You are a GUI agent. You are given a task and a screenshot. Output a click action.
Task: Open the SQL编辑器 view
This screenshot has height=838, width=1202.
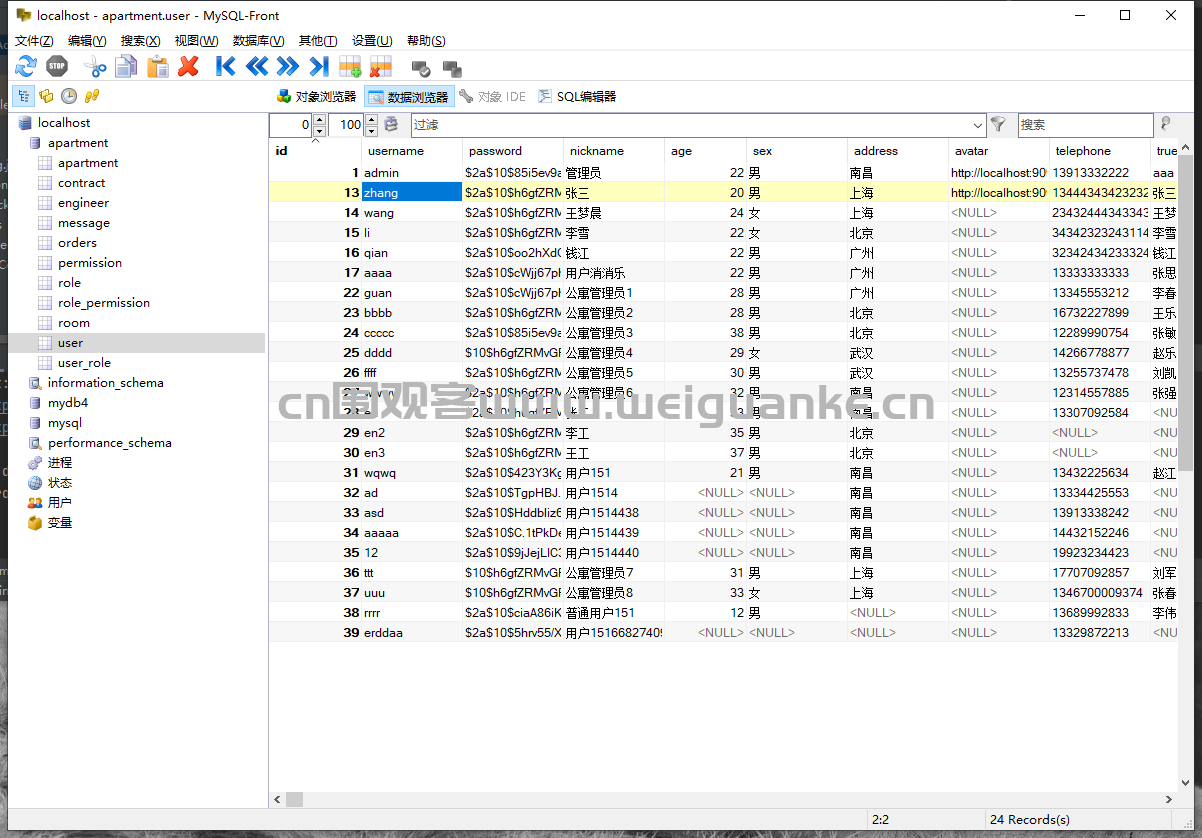coord(577,97)
